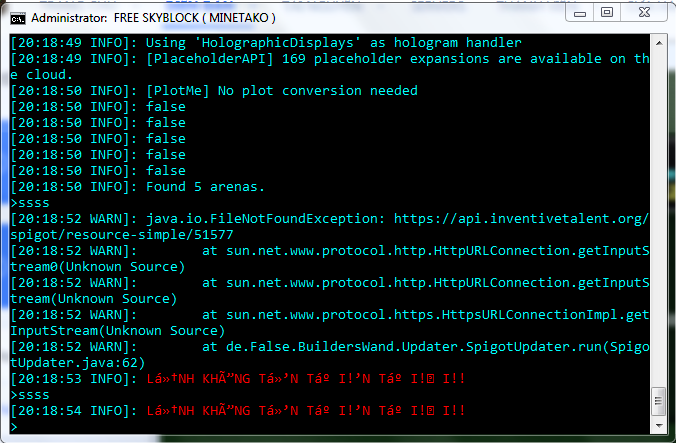Click the first ">ssss" command entry
This screenshot has height=443, width=676.
(x=29, y=203)
